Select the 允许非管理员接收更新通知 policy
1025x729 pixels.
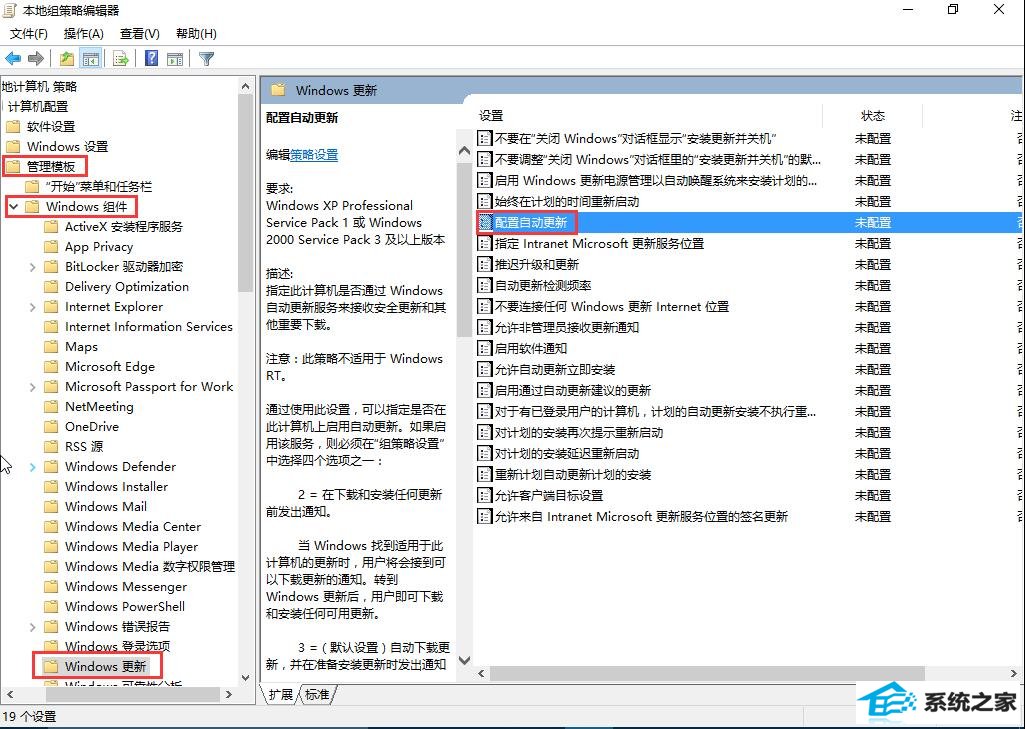tap(567, 328)
